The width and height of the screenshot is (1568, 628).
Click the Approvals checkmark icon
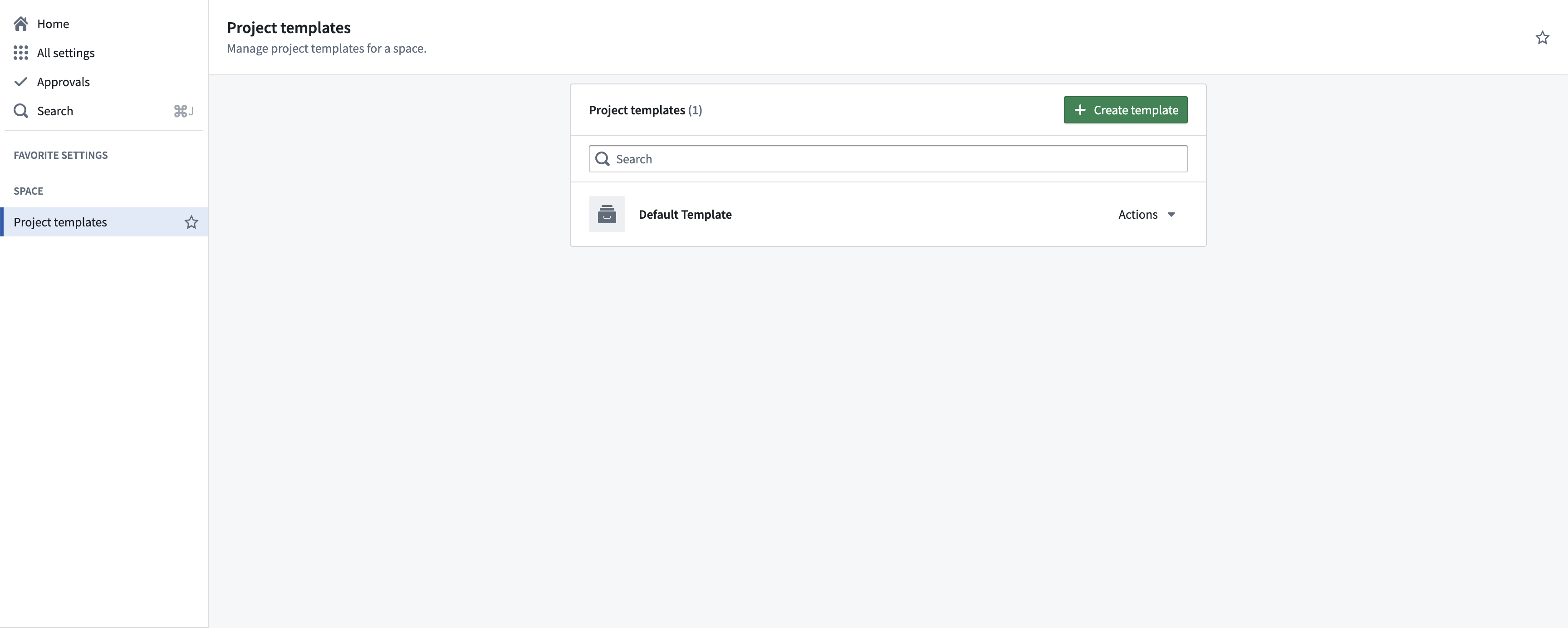21,82
